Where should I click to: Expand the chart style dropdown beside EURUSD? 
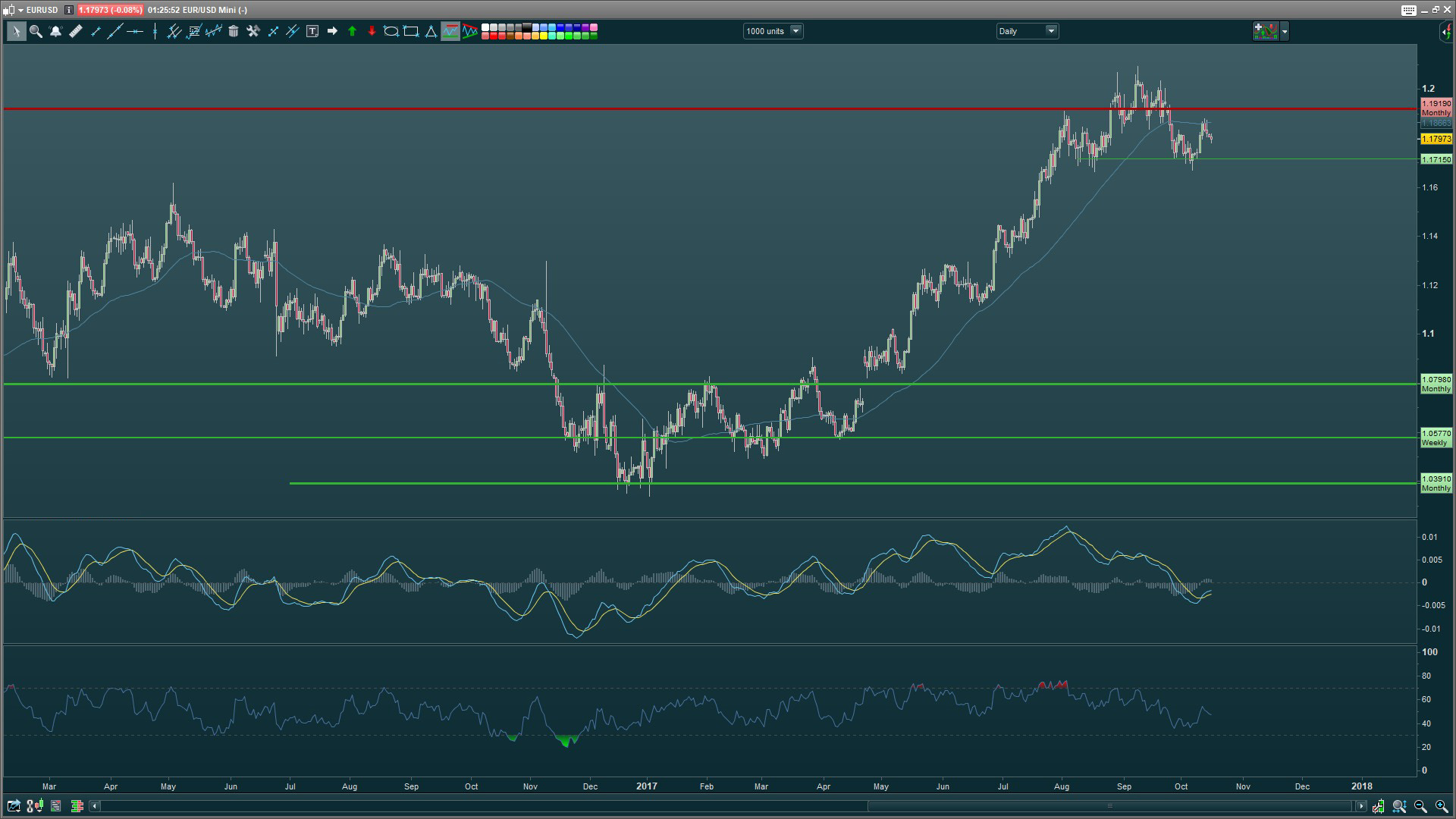(20, 10)
